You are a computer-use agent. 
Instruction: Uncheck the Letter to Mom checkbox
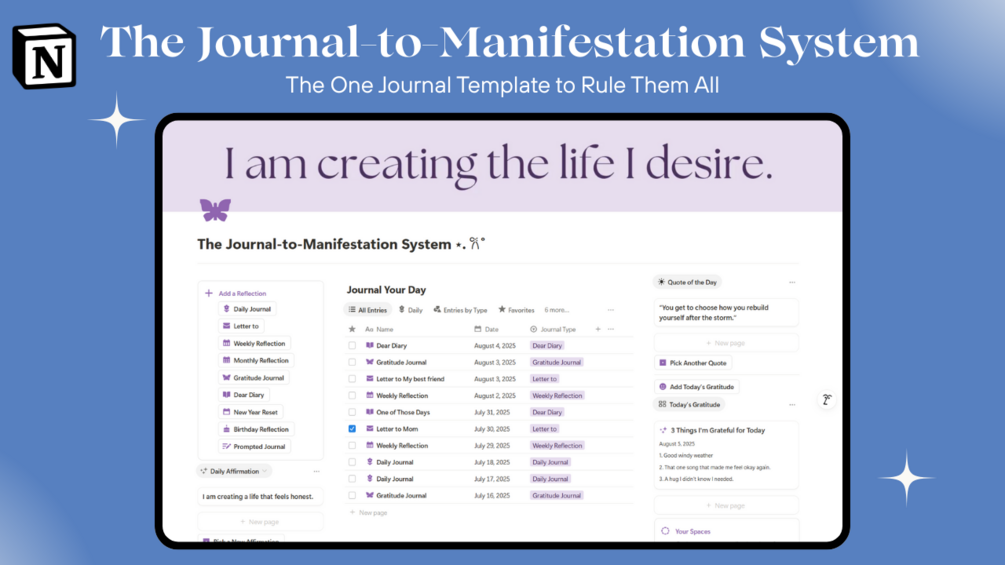(x=352, y=429)
